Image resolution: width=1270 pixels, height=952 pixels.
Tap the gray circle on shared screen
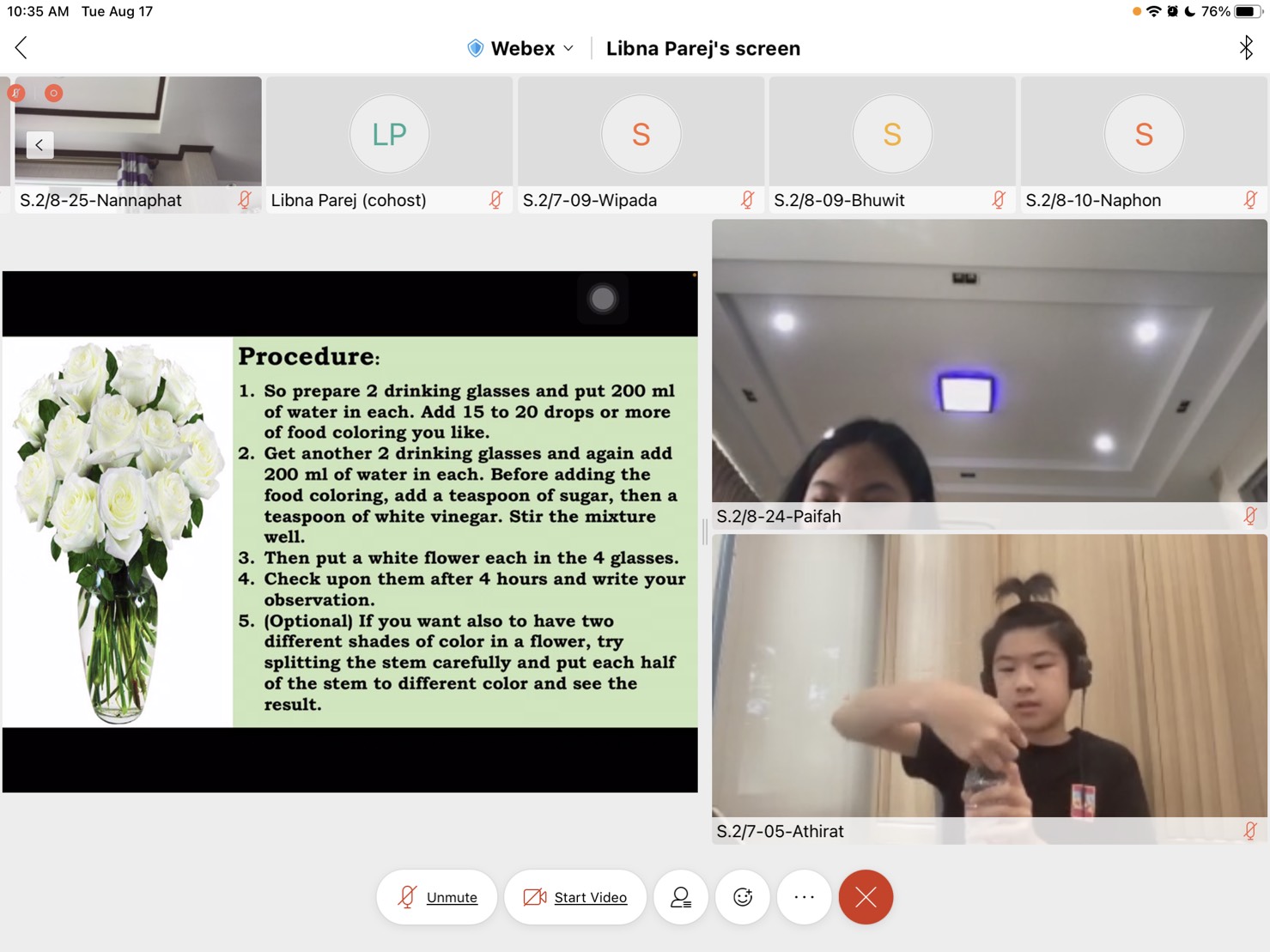[x=603, y=299]
